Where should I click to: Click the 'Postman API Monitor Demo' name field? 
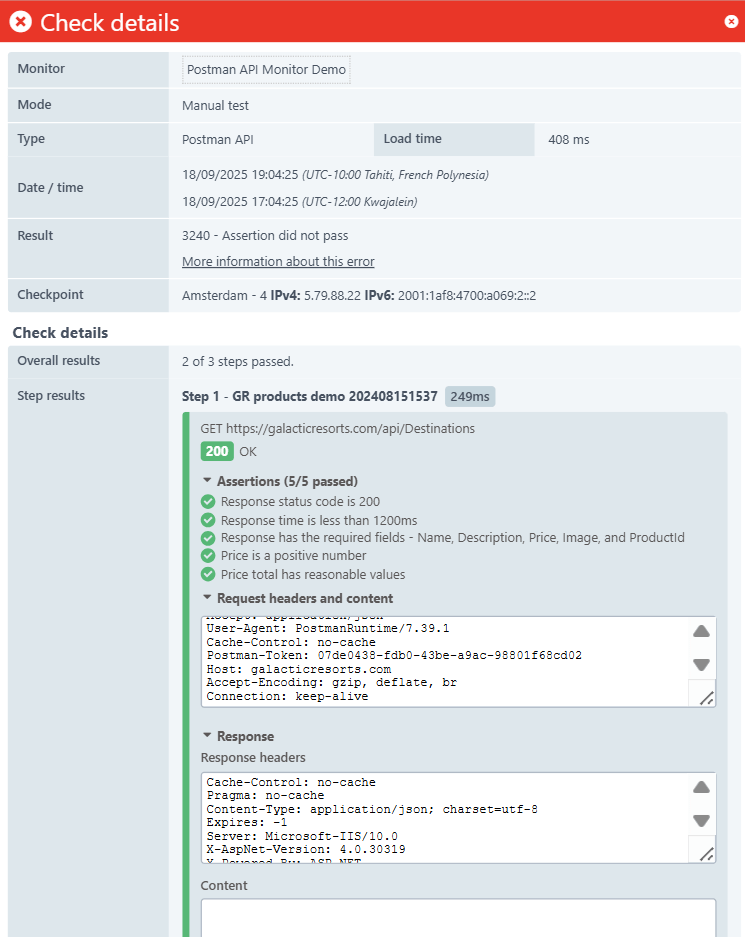pos(265,69)
